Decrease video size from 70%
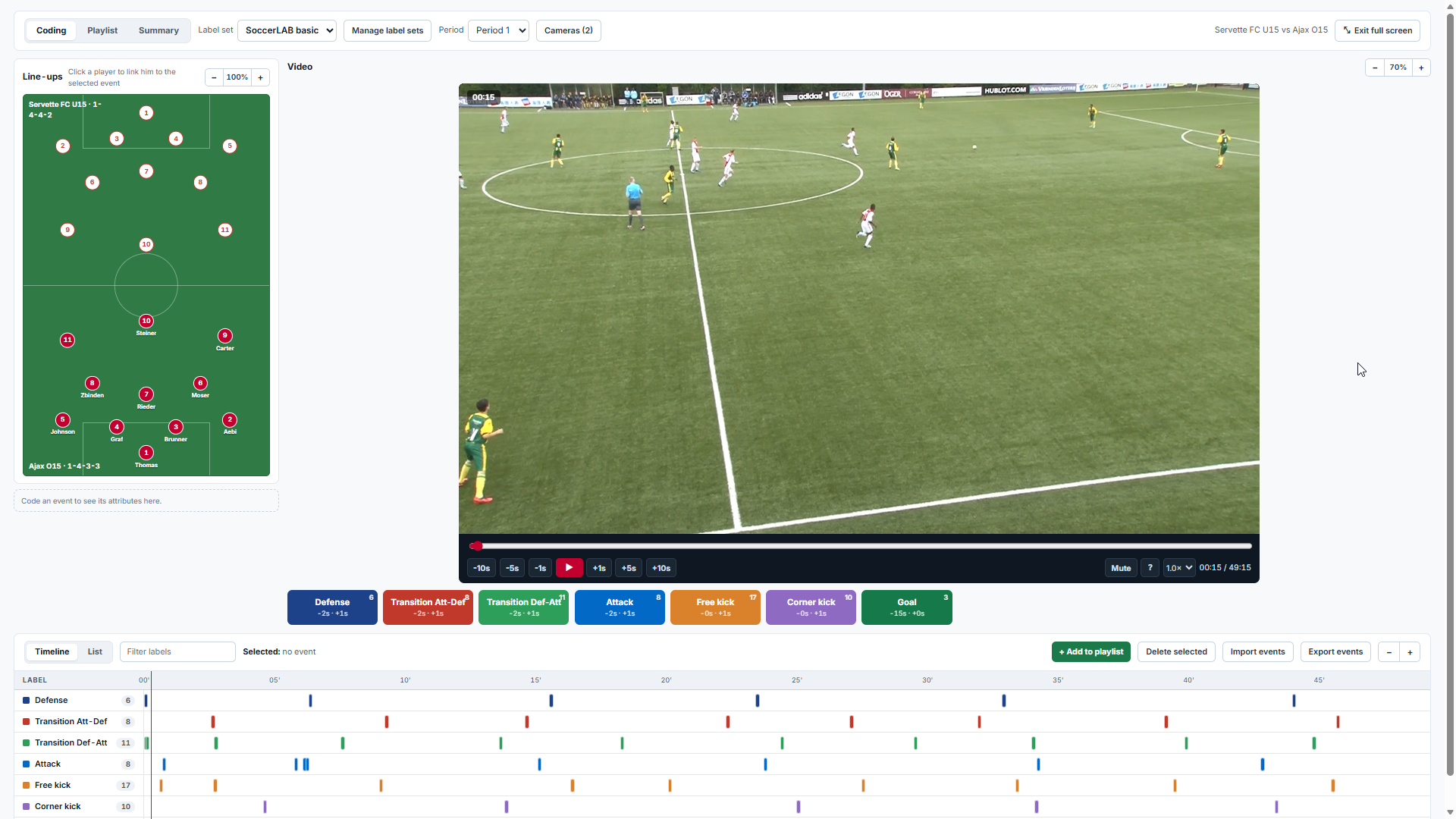Image resolution: width=1456 pixels, height=819 pixels. [x=1374, y=67]
